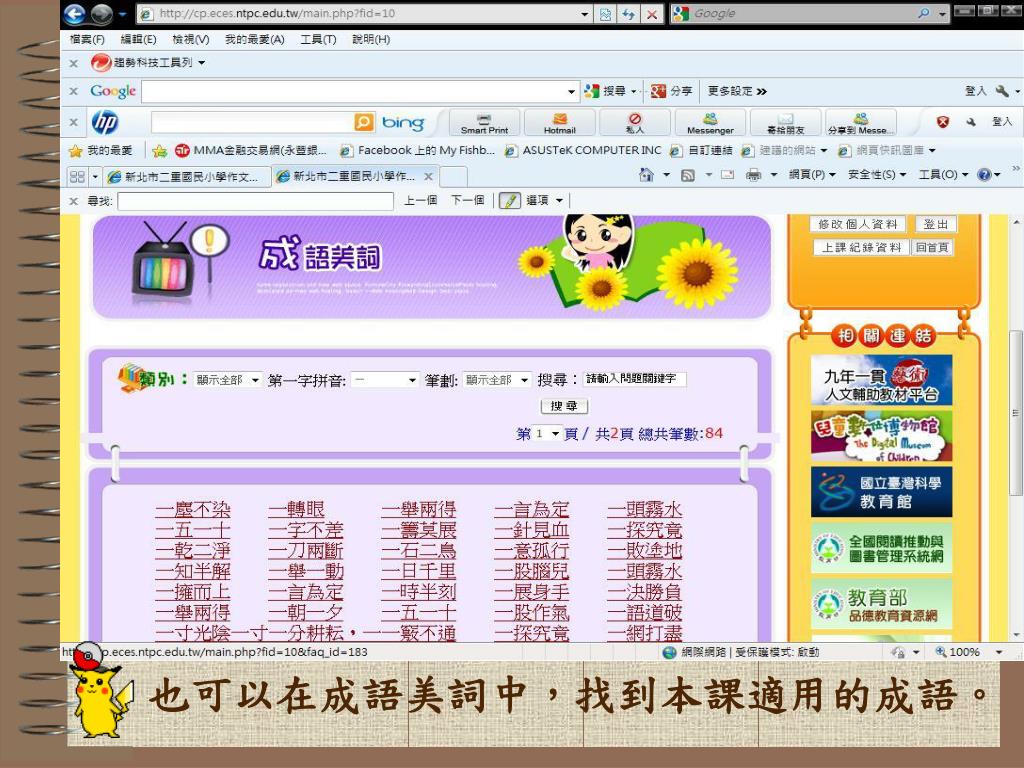Image resolution: width=1024 pixels, height=768 pixels.
Task: Open the 類別 顯示全部 dropdown
Action: (227, 380)
